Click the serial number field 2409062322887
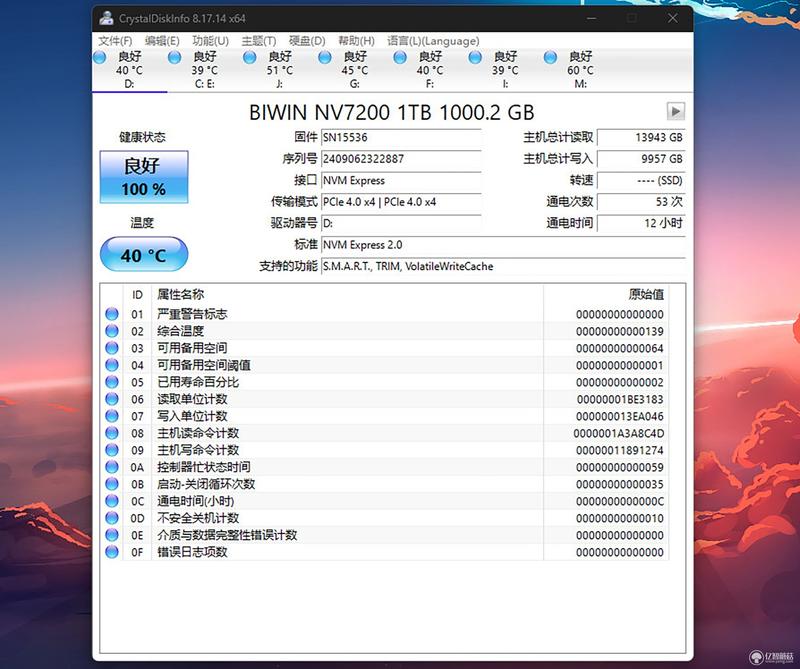 pyautogui.click(x=402, y=159)
